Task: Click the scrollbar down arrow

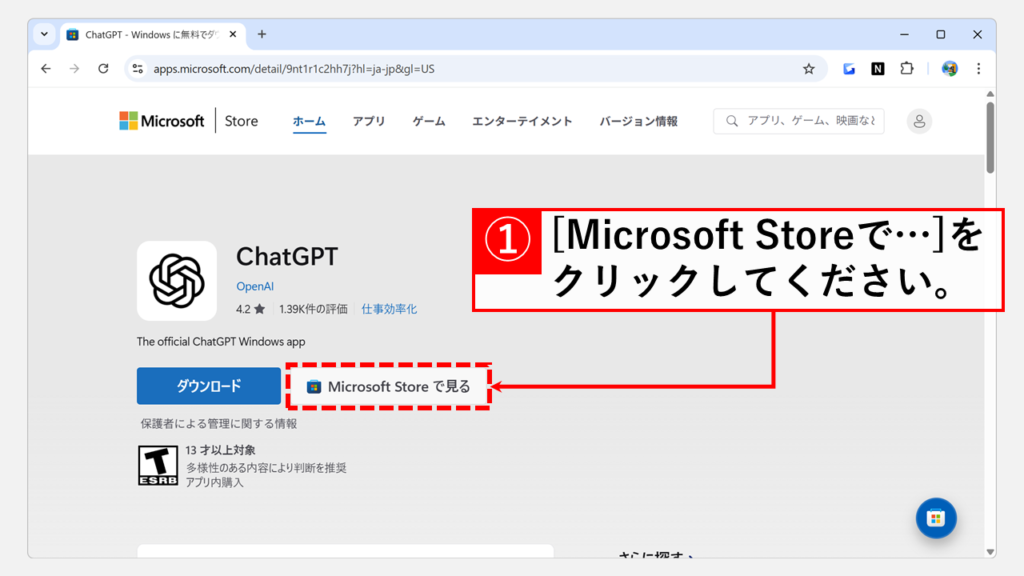Action: [990, 552]
